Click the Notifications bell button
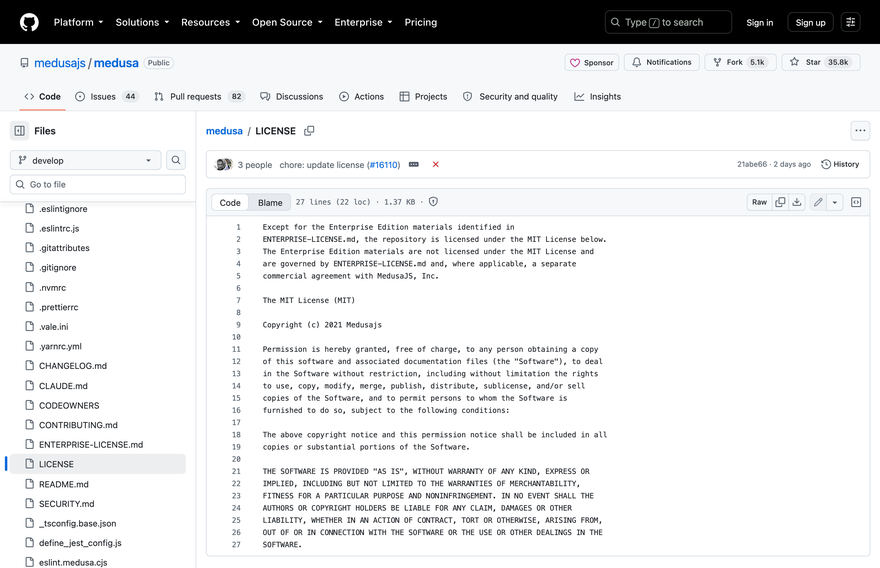Screen dimensions: 880x568 [662, 62]
